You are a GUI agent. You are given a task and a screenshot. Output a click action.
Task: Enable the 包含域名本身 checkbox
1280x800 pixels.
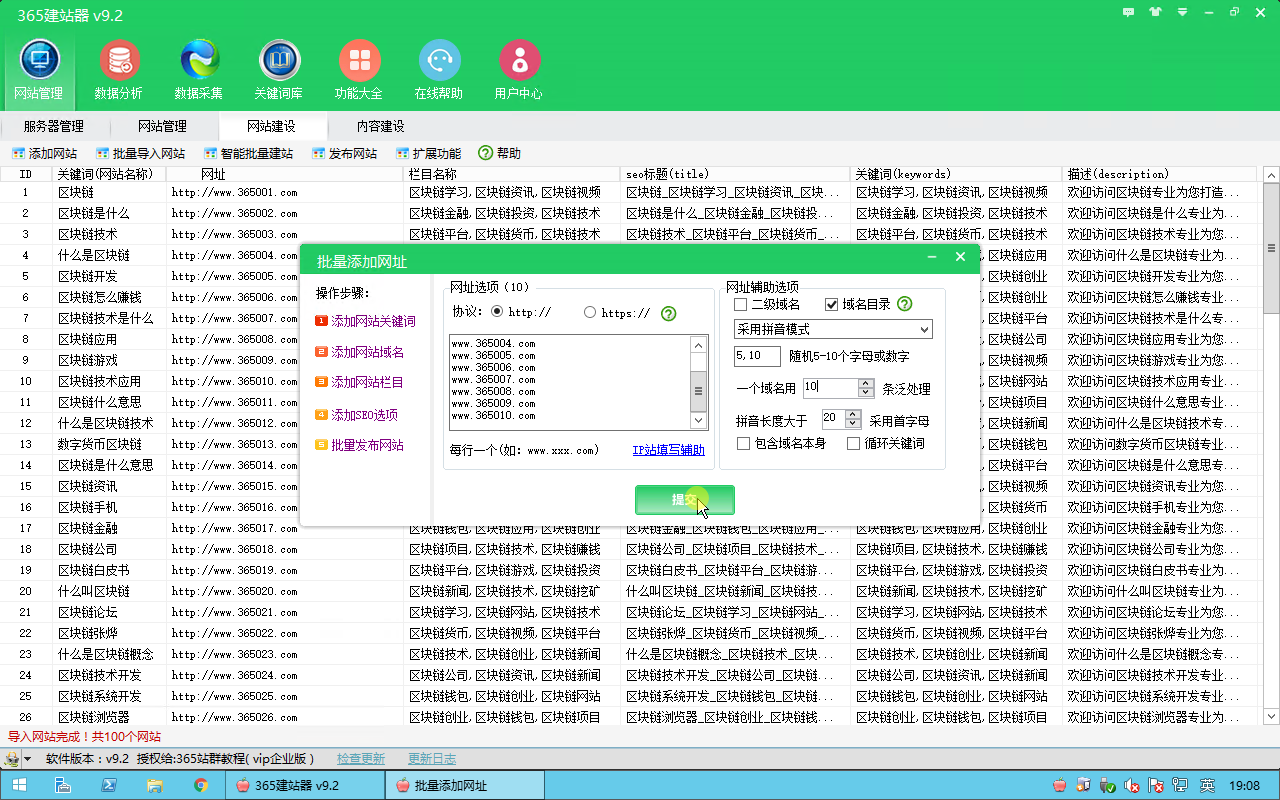(743, 443)
